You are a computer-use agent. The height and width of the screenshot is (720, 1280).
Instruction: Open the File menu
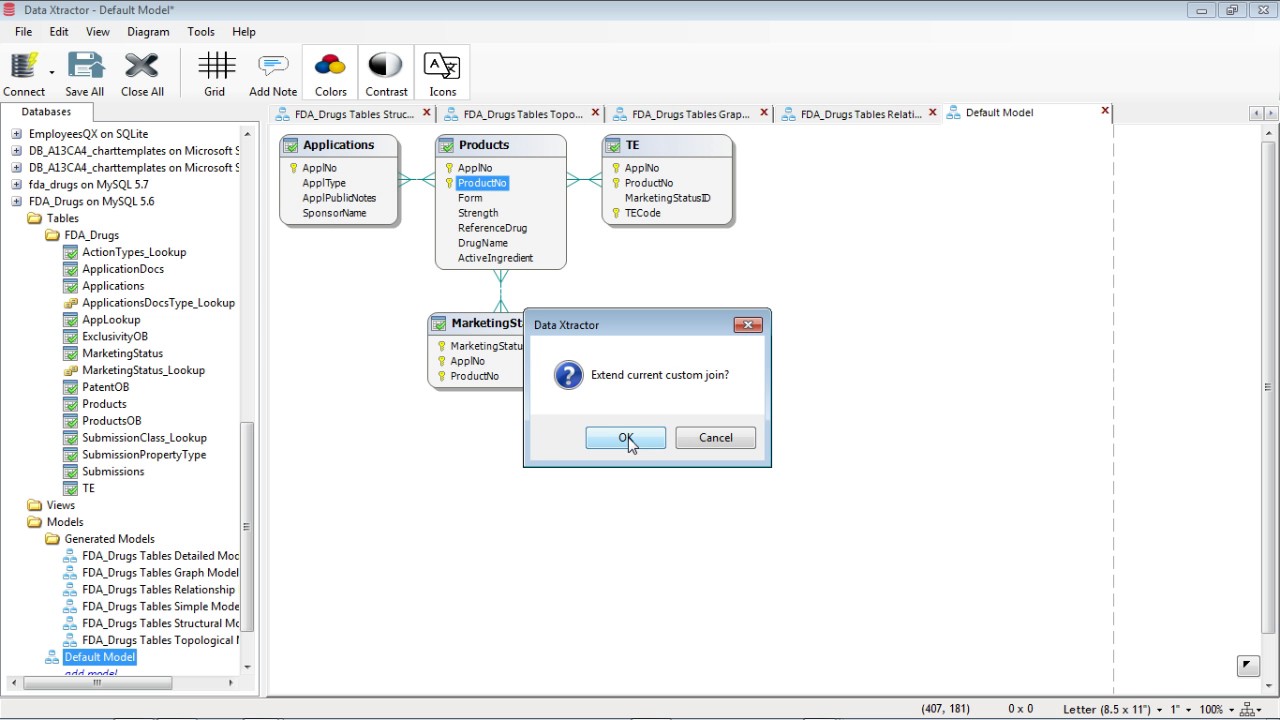(23, 32)
